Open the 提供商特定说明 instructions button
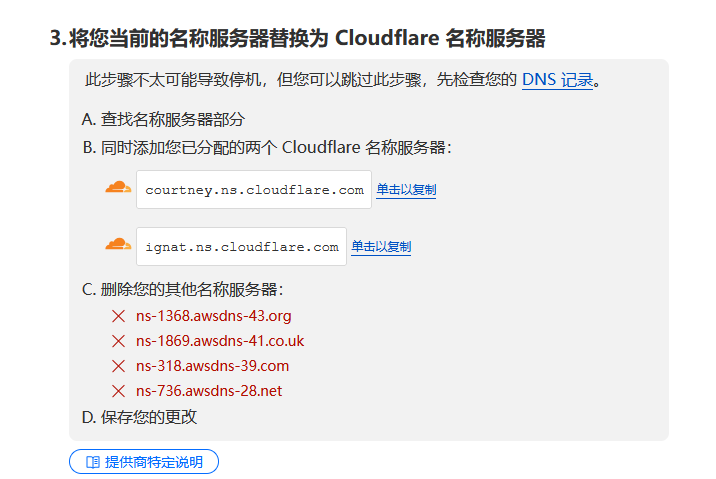Viewport: 716px width, 479px height. click(x=144, y=462)
